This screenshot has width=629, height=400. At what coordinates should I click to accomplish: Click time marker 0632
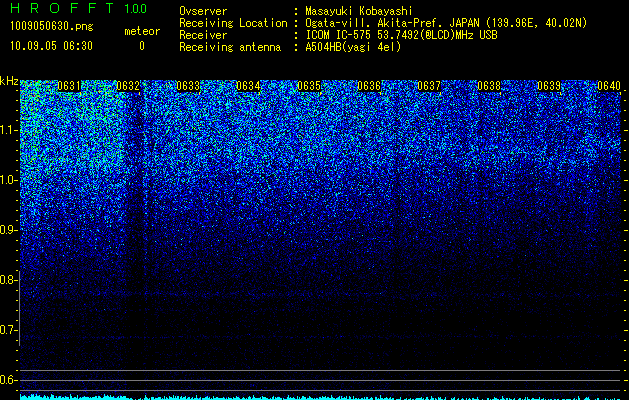[x=128, y=86]
